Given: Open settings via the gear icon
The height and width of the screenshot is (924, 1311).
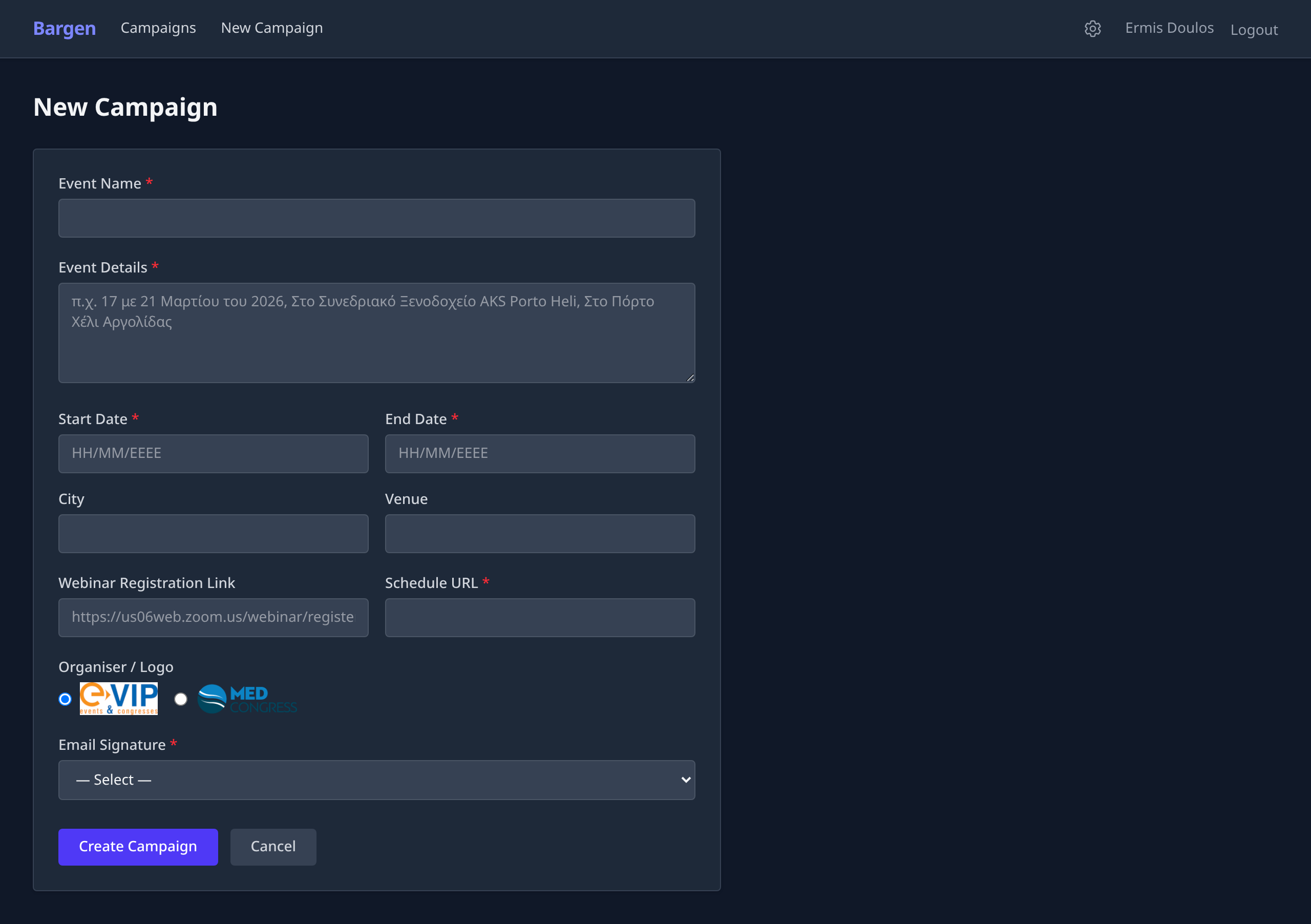Looking at the screenshot, I should click(x=1092, y=29).
